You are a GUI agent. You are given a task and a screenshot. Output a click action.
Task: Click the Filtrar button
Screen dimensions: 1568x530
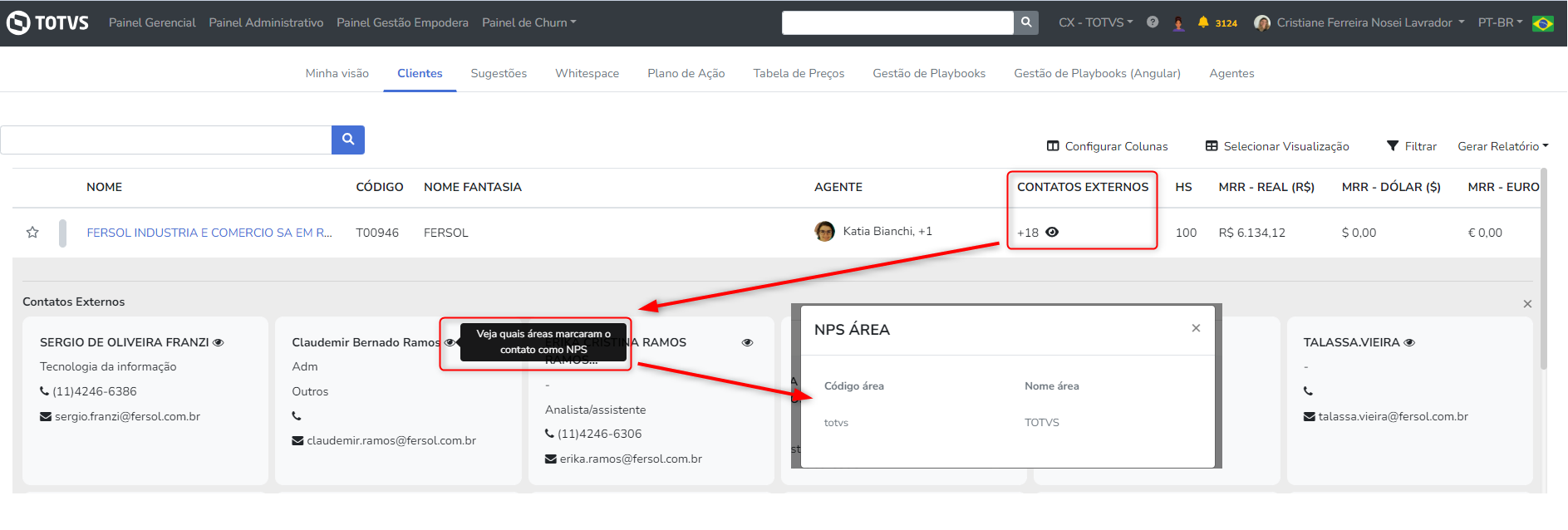tap(1412, 146)
